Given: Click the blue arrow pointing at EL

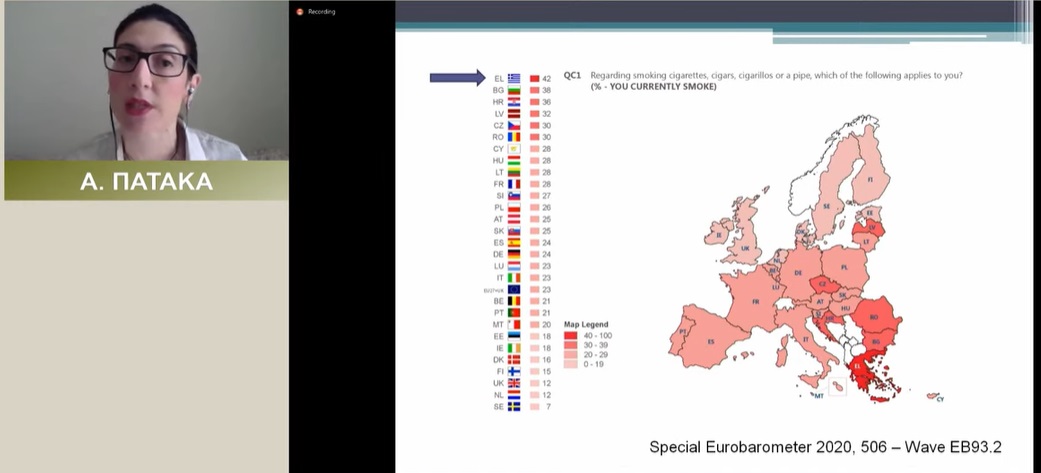Looking at the screenshot, I should tap(457, 78).
